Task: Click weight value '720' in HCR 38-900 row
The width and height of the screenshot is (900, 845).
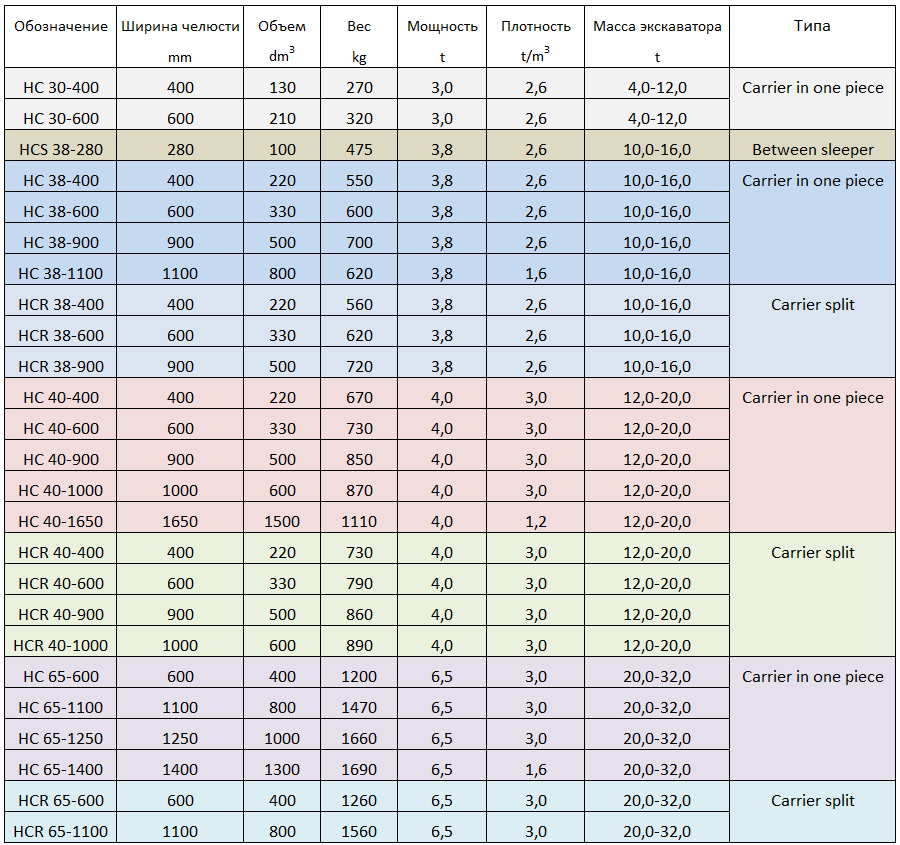Action: 359,366
